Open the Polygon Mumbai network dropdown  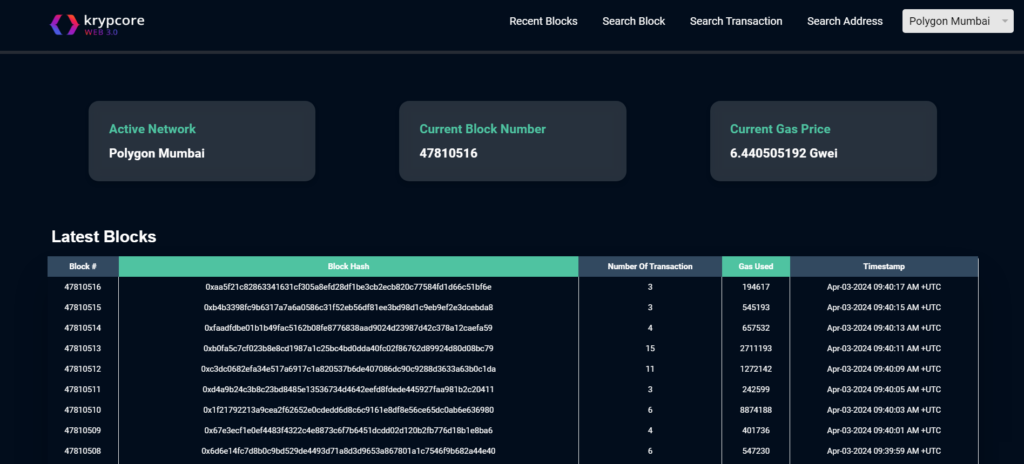(959, 21)
